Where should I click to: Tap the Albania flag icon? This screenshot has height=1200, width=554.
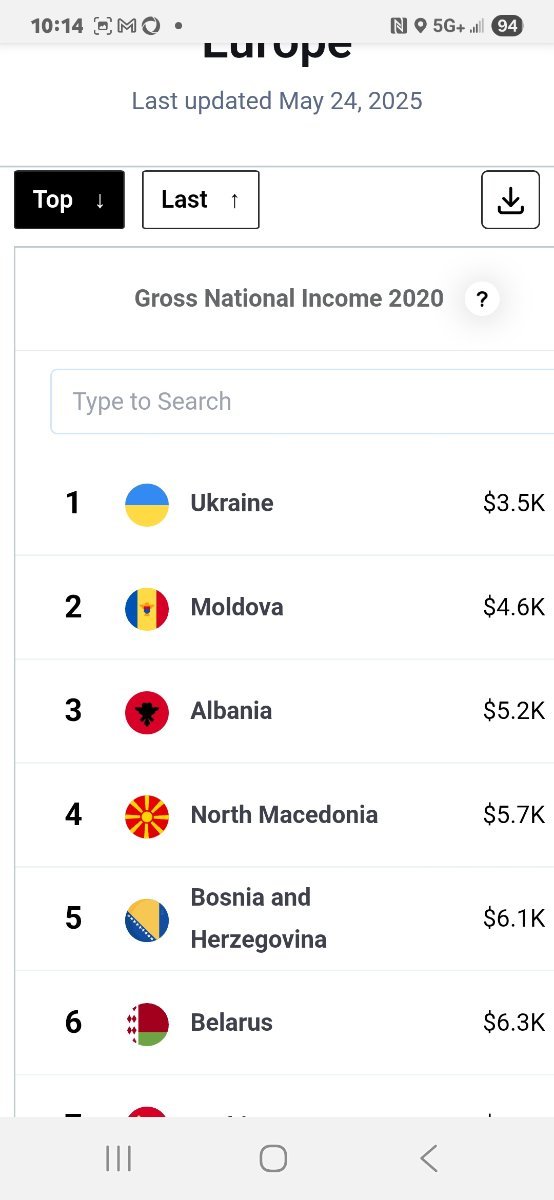coord(147,712)
